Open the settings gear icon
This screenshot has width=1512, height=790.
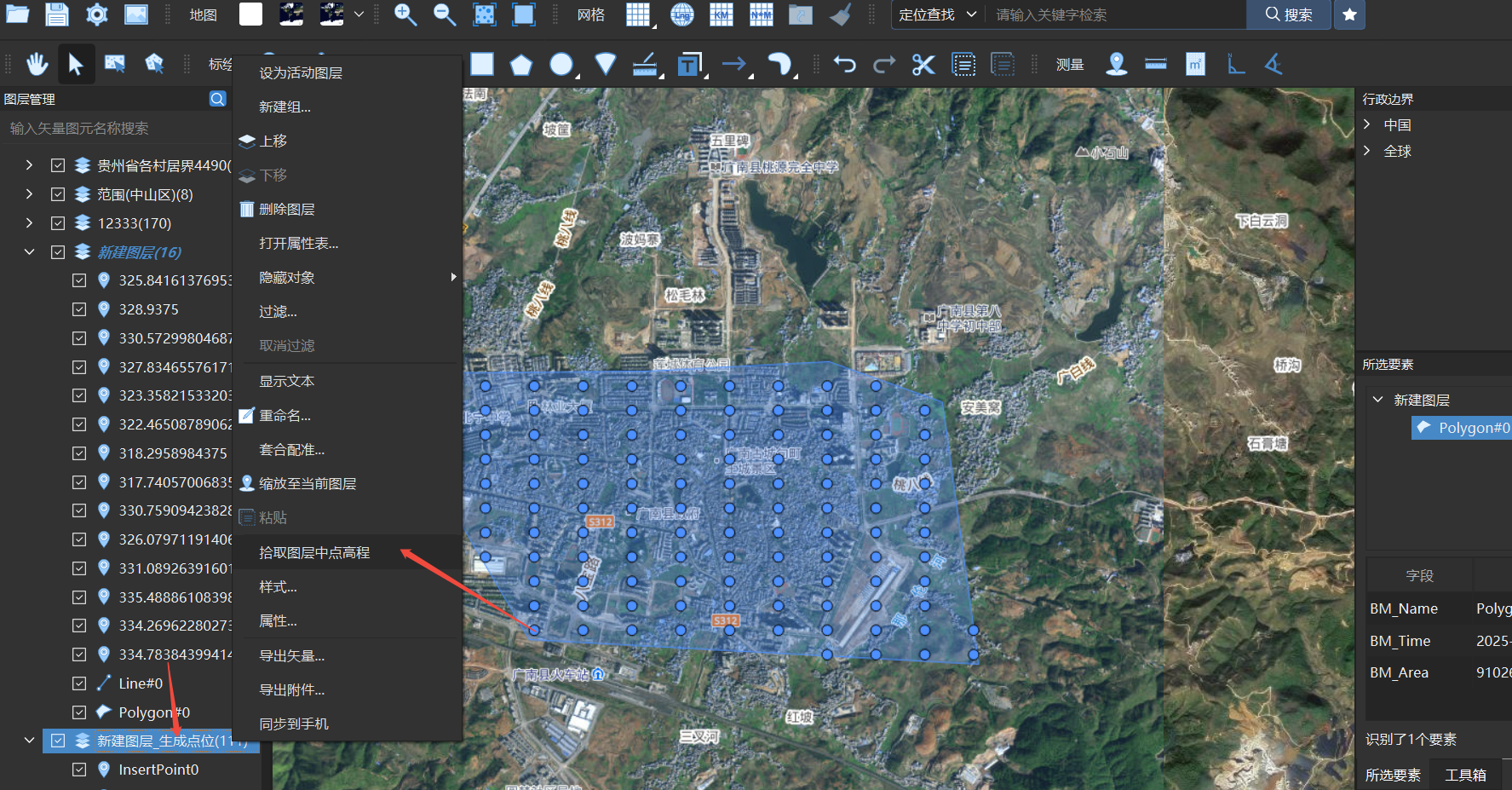click(x=96, y=14)
